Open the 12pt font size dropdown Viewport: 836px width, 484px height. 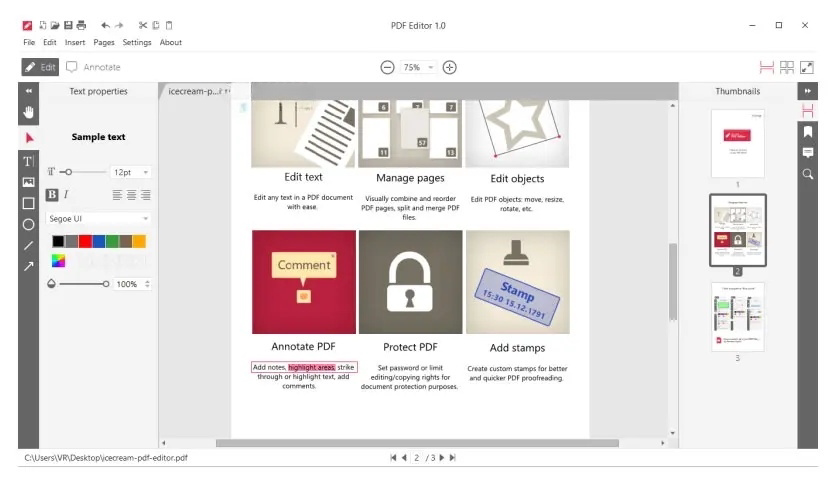click(x=131, y=172)
